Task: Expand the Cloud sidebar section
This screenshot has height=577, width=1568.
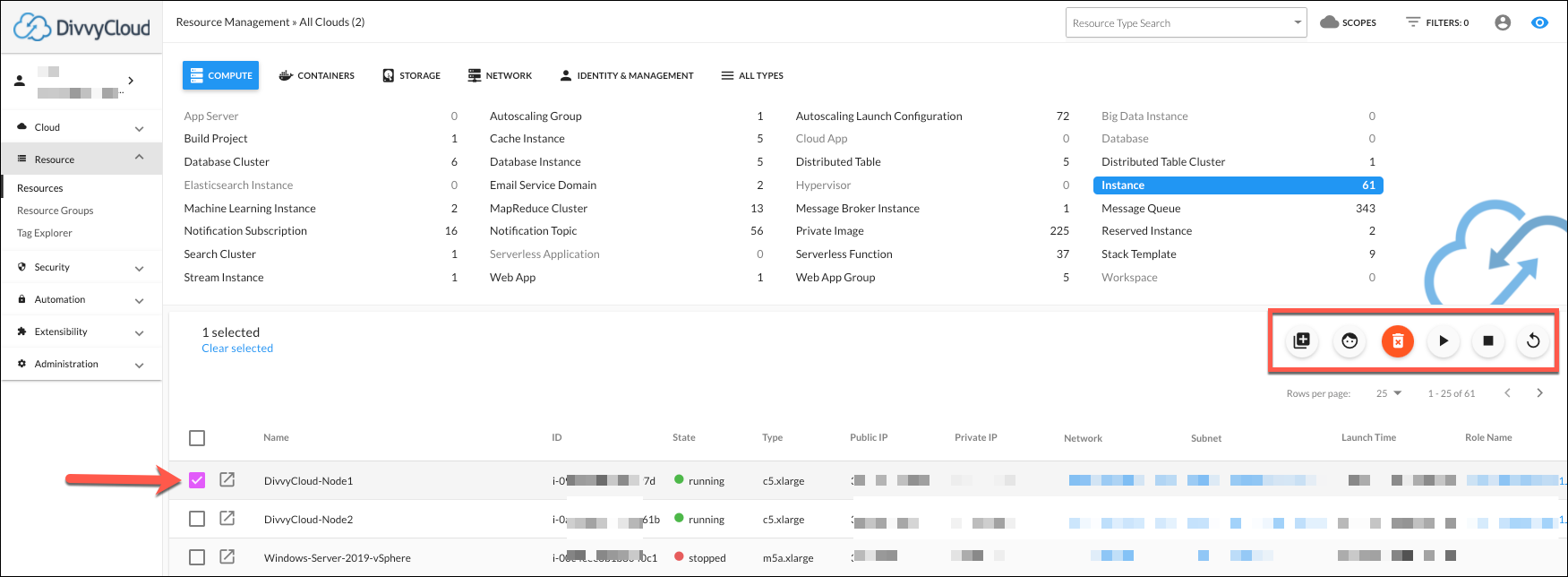Action: click(81, 127)
